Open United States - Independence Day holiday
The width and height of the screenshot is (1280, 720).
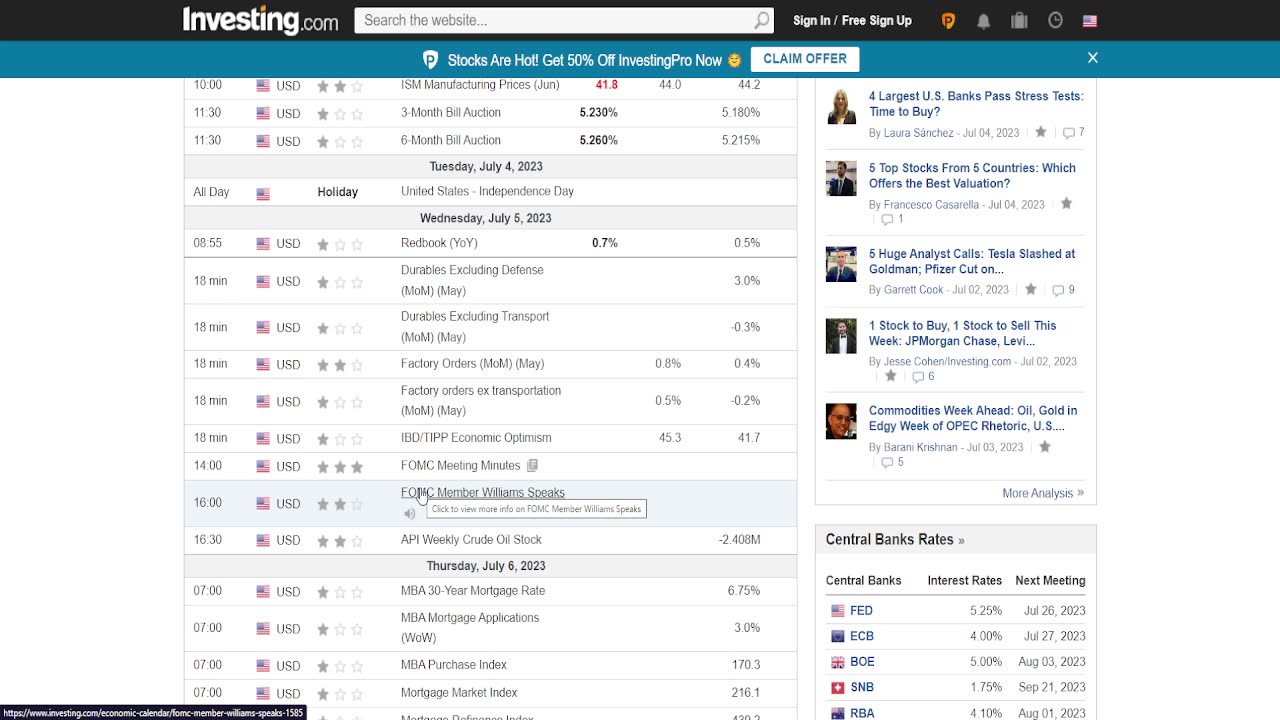point(487,191)
